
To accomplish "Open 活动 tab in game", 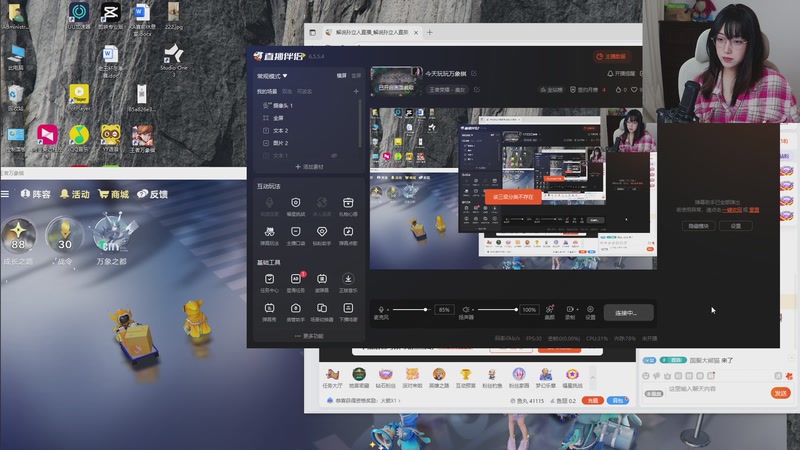I will [x=75, y=194].
